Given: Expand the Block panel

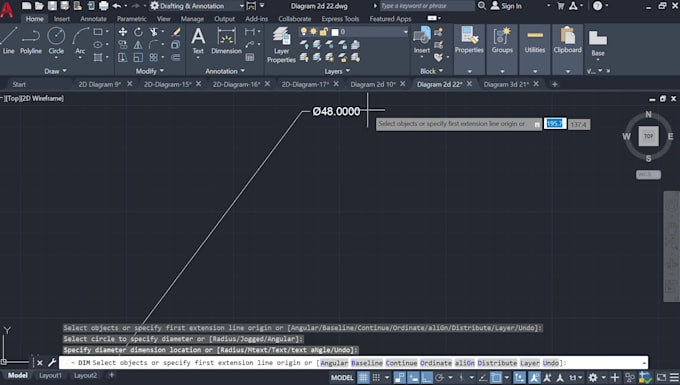Looking at the screenshot, I should tap(432, 71).
